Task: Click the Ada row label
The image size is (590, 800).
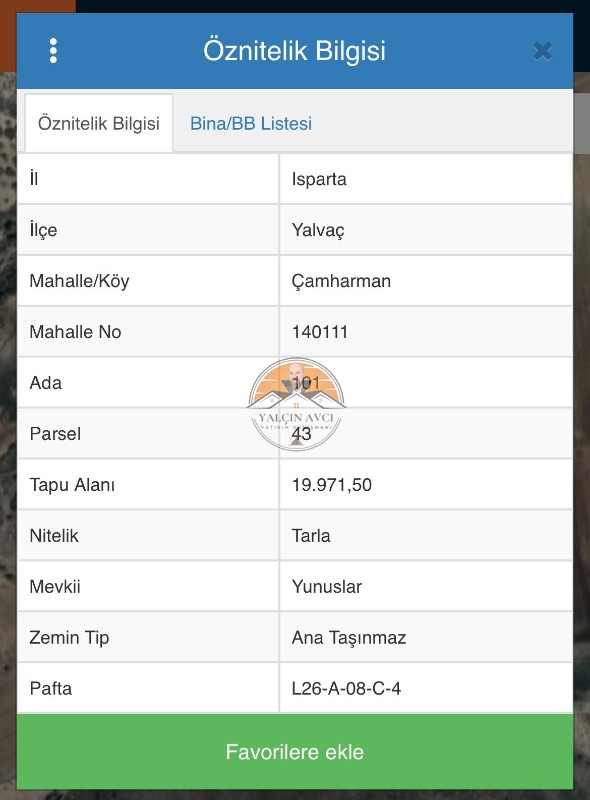Action: 45,383
